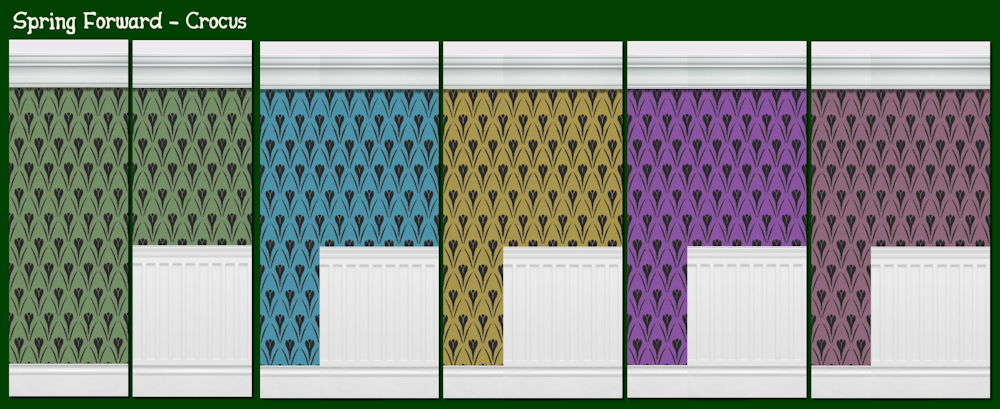1000x409 pixels.
Task: Click the white wainscoting under green wallpaper
Action: coord(192,305)
